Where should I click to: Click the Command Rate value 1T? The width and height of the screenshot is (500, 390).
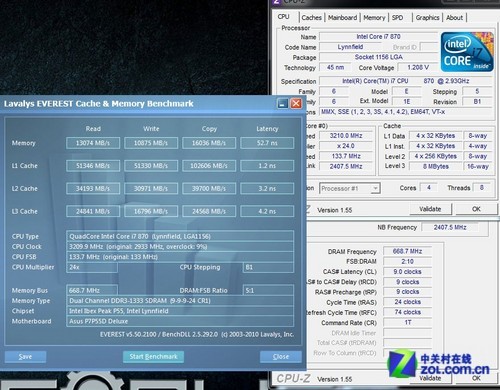[x=407, y=323]
